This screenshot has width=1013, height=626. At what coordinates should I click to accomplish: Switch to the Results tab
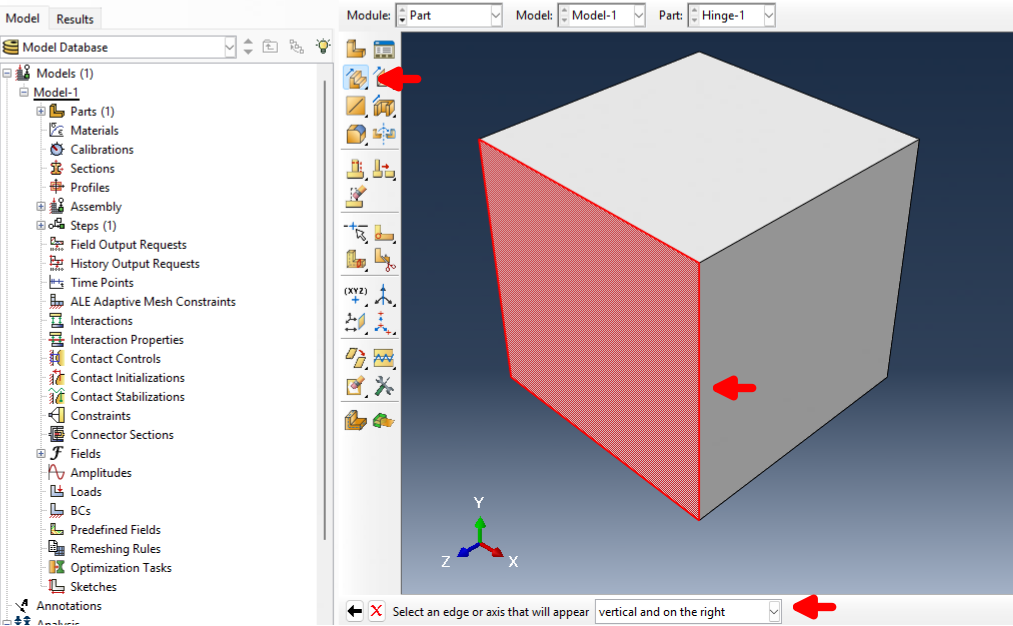click(75, 19)
